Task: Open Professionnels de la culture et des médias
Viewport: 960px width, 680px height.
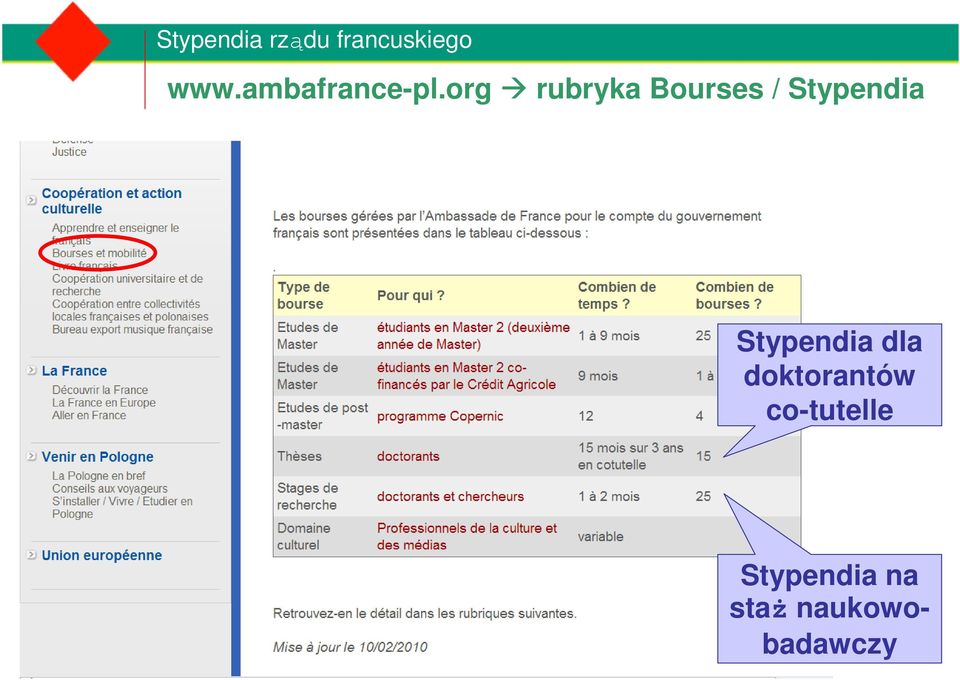Action: tap(467, 536)
